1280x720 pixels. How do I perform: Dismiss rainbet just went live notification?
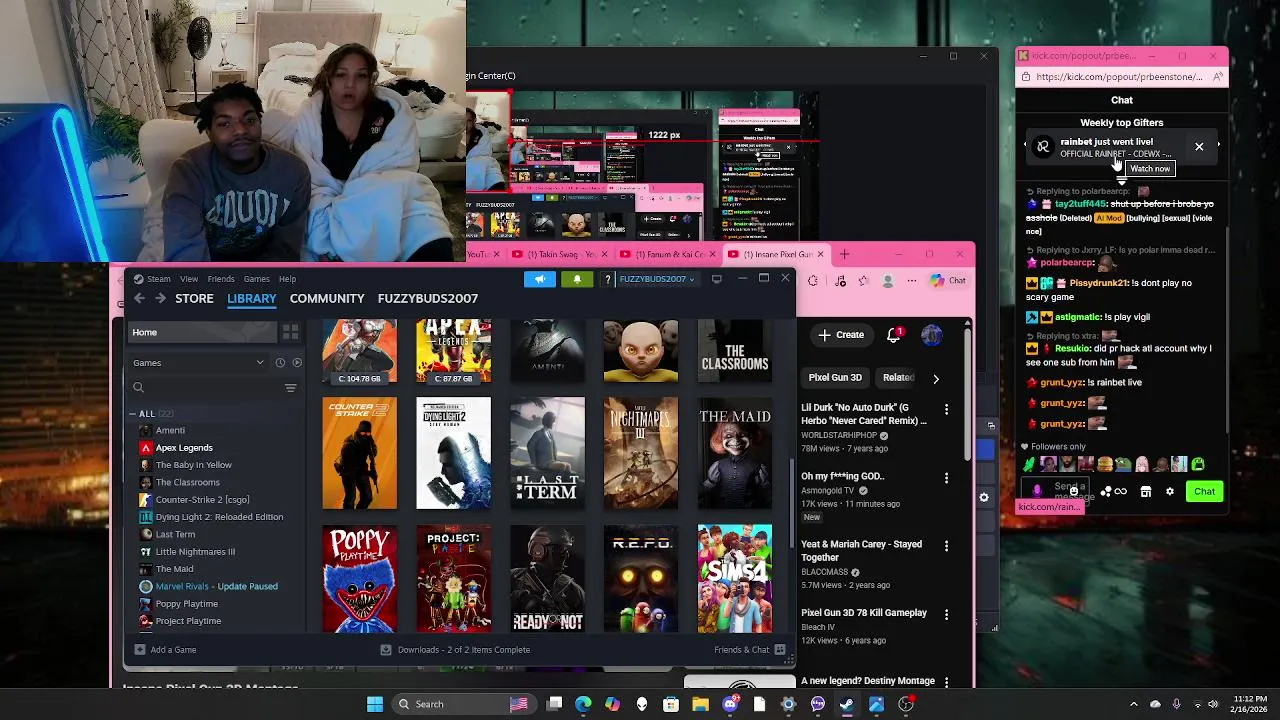click(x=1199, y=147)
